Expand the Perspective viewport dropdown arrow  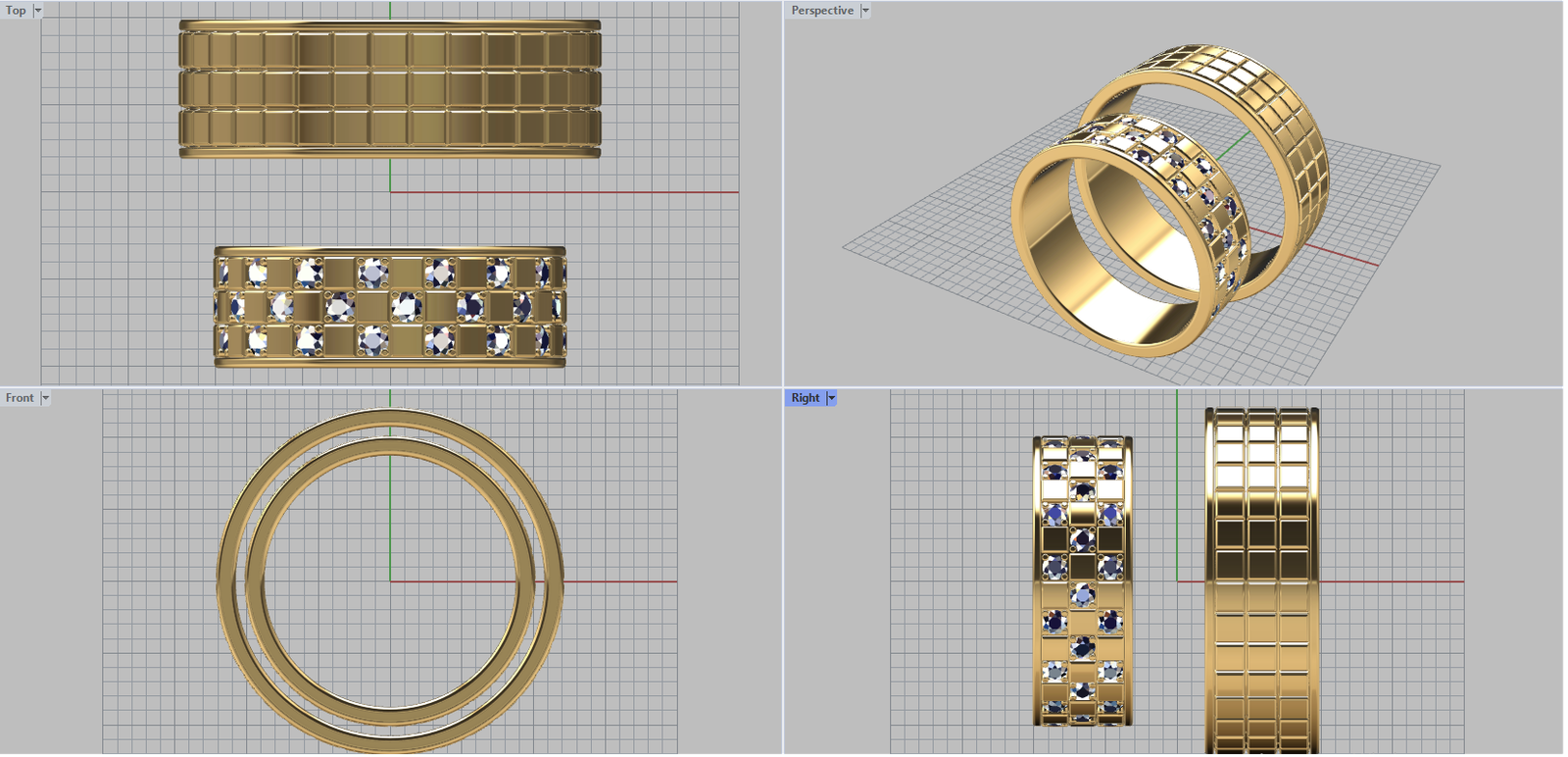point(865,11)
